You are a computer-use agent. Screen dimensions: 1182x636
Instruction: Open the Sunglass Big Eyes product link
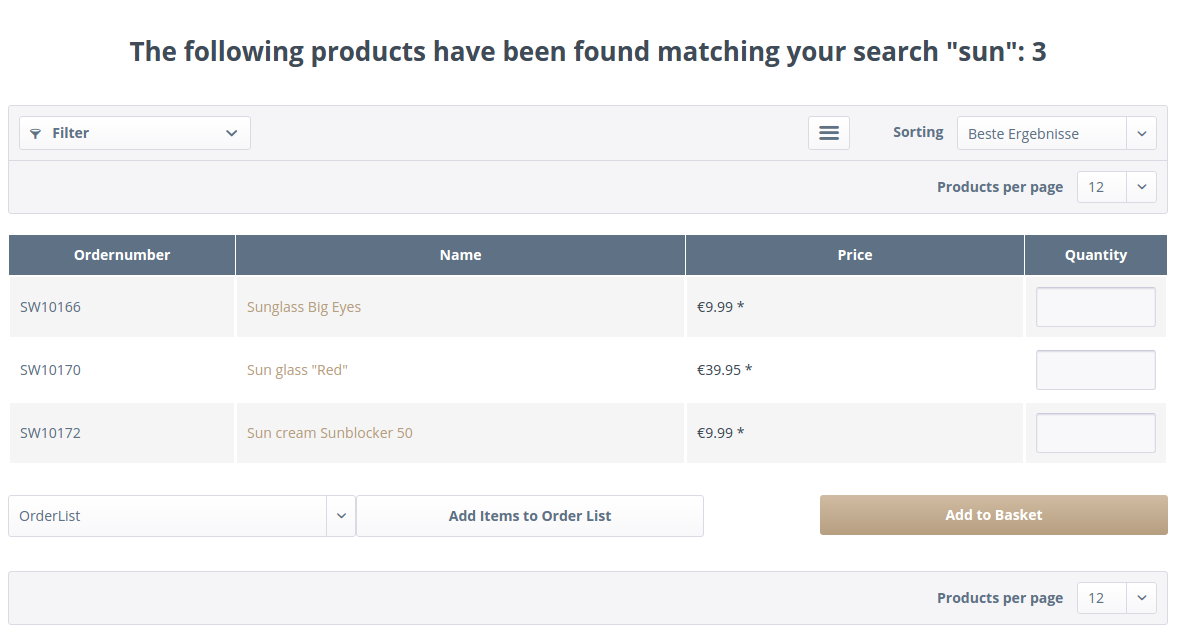click(304, 307)
